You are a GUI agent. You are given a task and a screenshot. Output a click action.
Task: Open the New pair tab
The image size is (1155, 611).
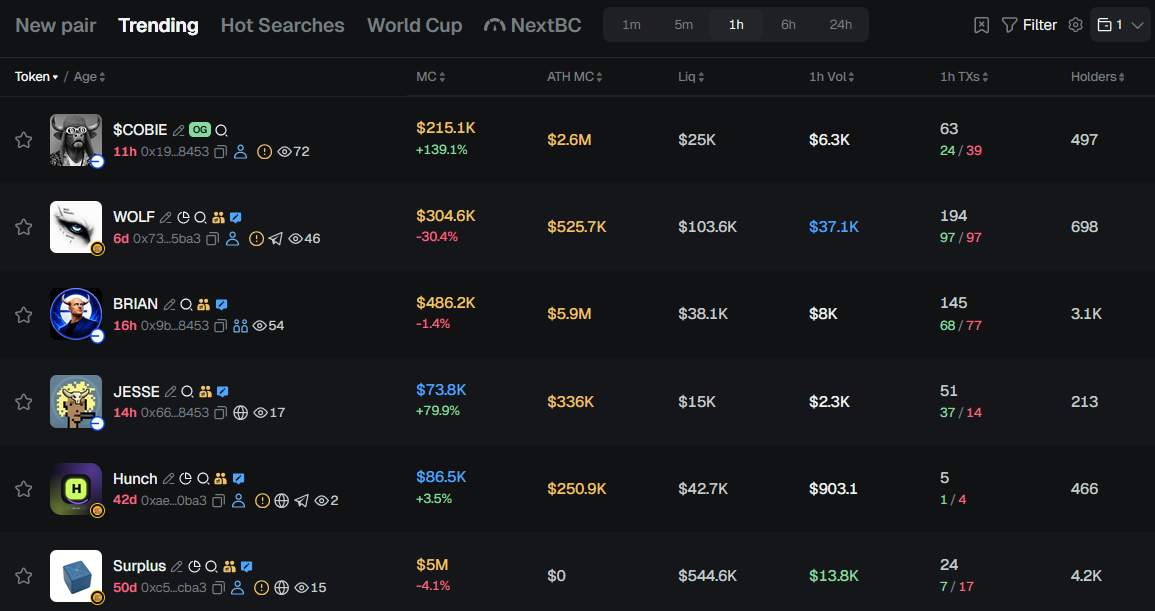pyautogui.click(x=56, y=25)
